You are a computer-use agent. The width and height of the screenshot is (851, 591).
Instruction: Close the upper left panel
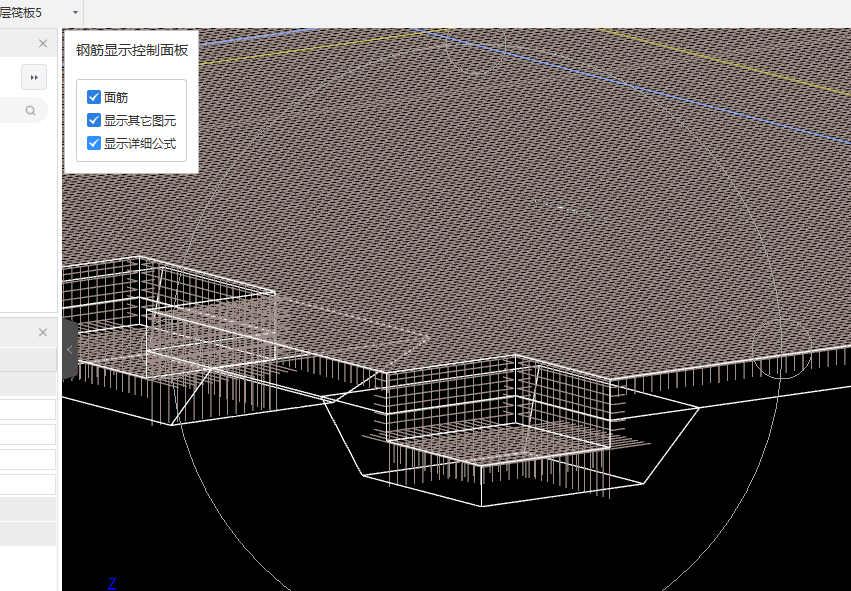(x=43, y=43)
